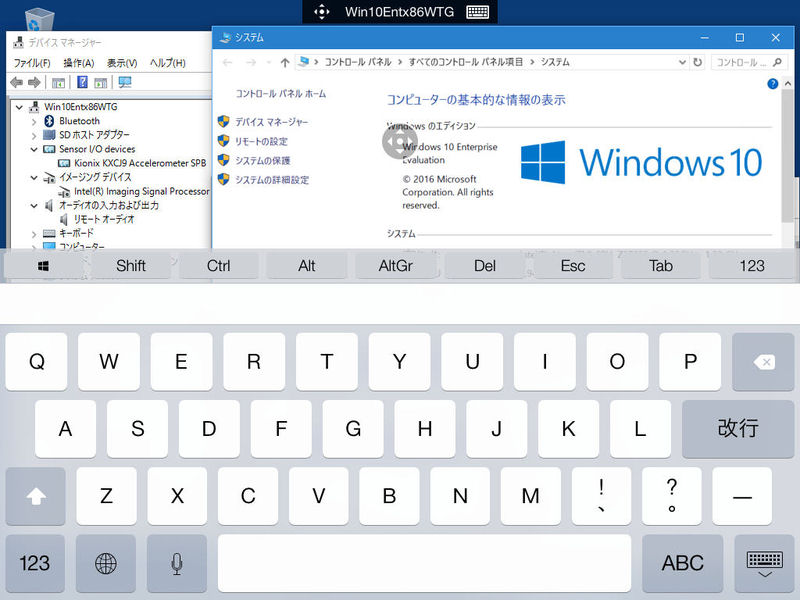Open the デバイス マネージャー link in System
Screen dimensions: 800x600
(x=271, y=122)
